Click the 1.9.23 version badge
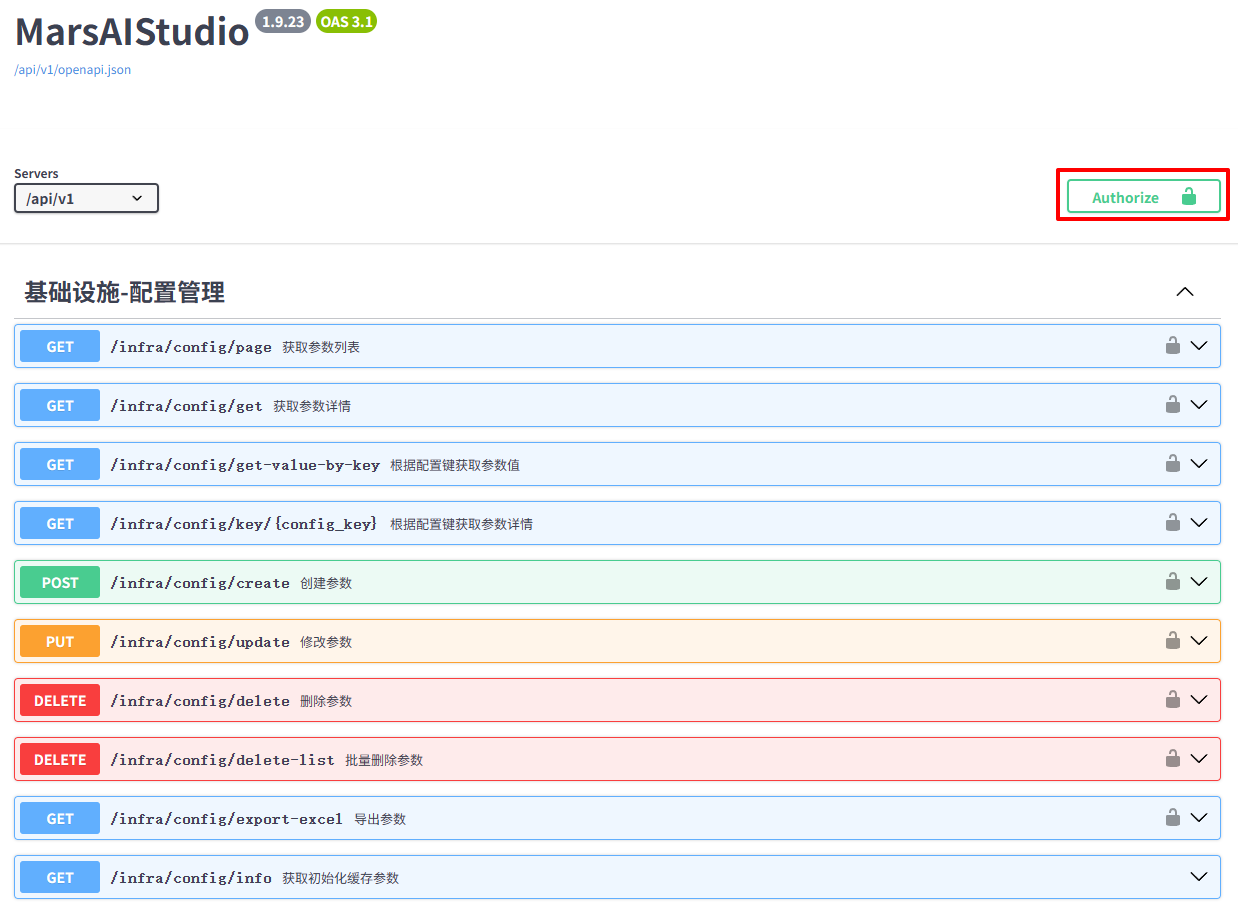This screenshot has width=1238, height=907. [x=283, y=21]
